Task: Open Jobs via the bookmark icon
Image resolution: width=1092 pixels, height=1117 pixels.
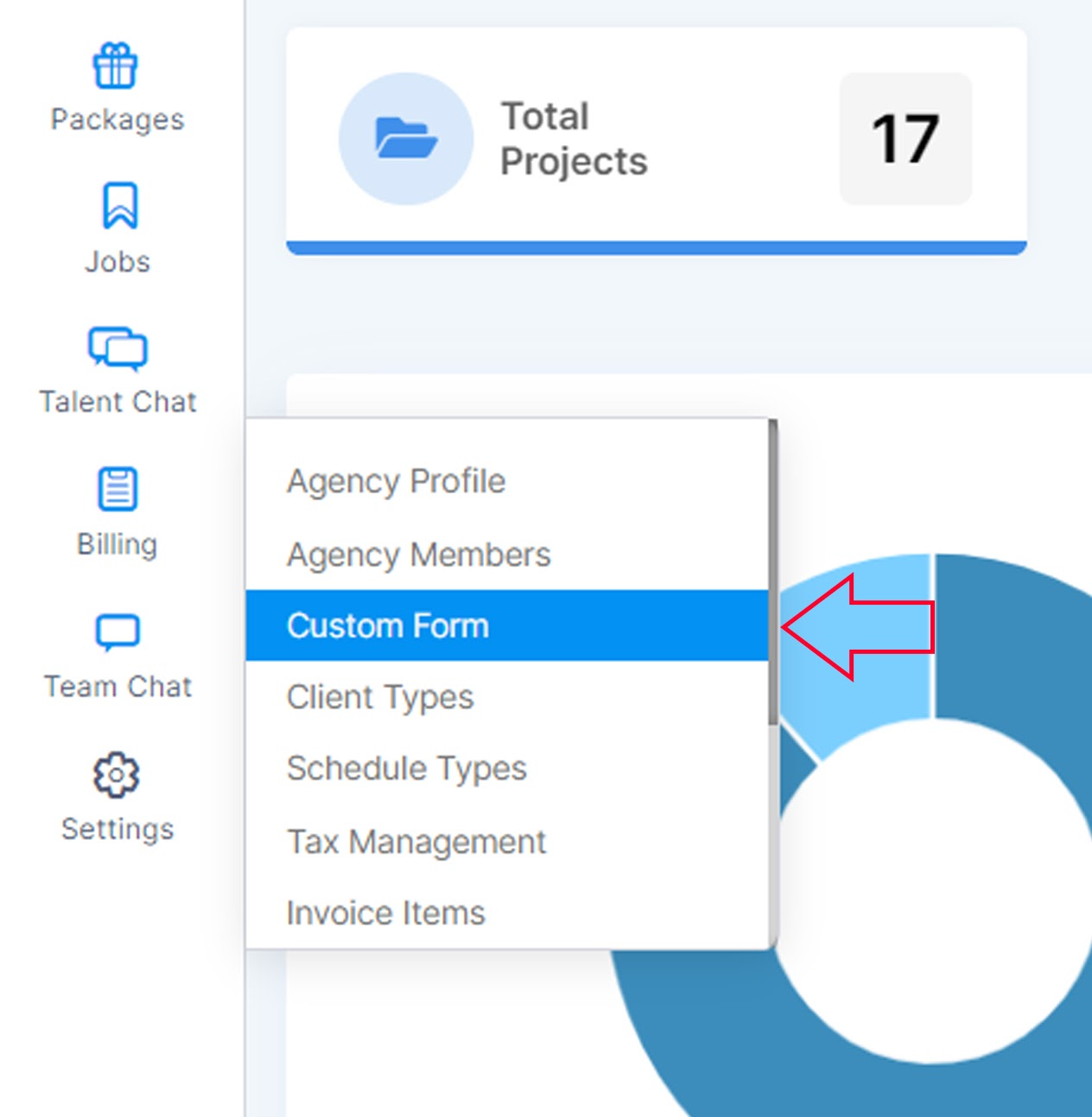Action: click(x=119, y=206)
